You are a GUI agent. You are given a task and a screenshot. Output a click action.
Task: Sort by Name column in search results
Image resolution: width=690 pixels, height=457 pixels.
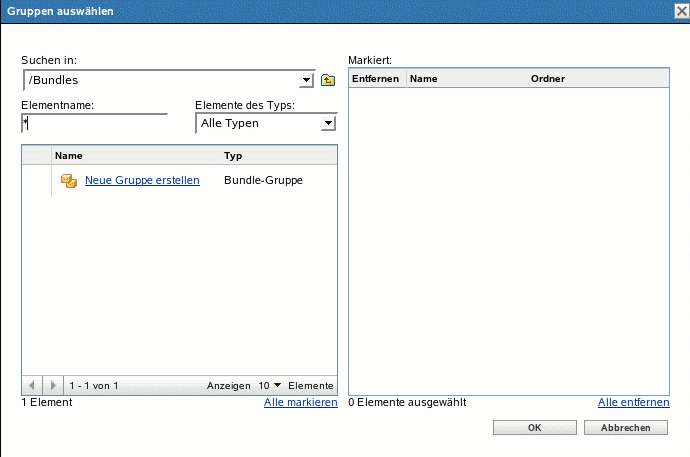pos(69,156)
